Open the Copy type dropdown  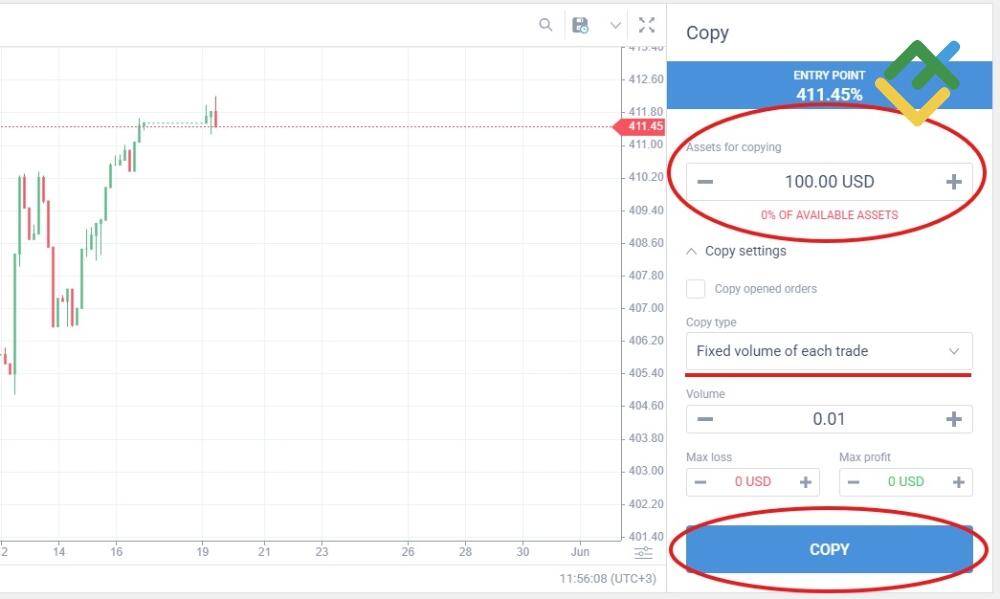pos(828,351)
